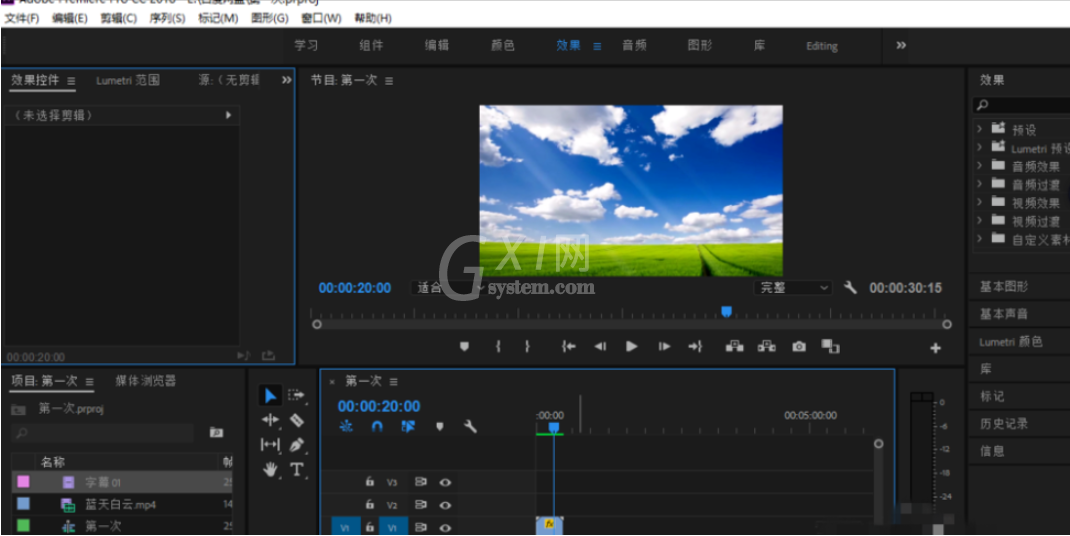Select the Selection arrow tool
Viewport: 1070px width, 536px height.
coord(270,395)
